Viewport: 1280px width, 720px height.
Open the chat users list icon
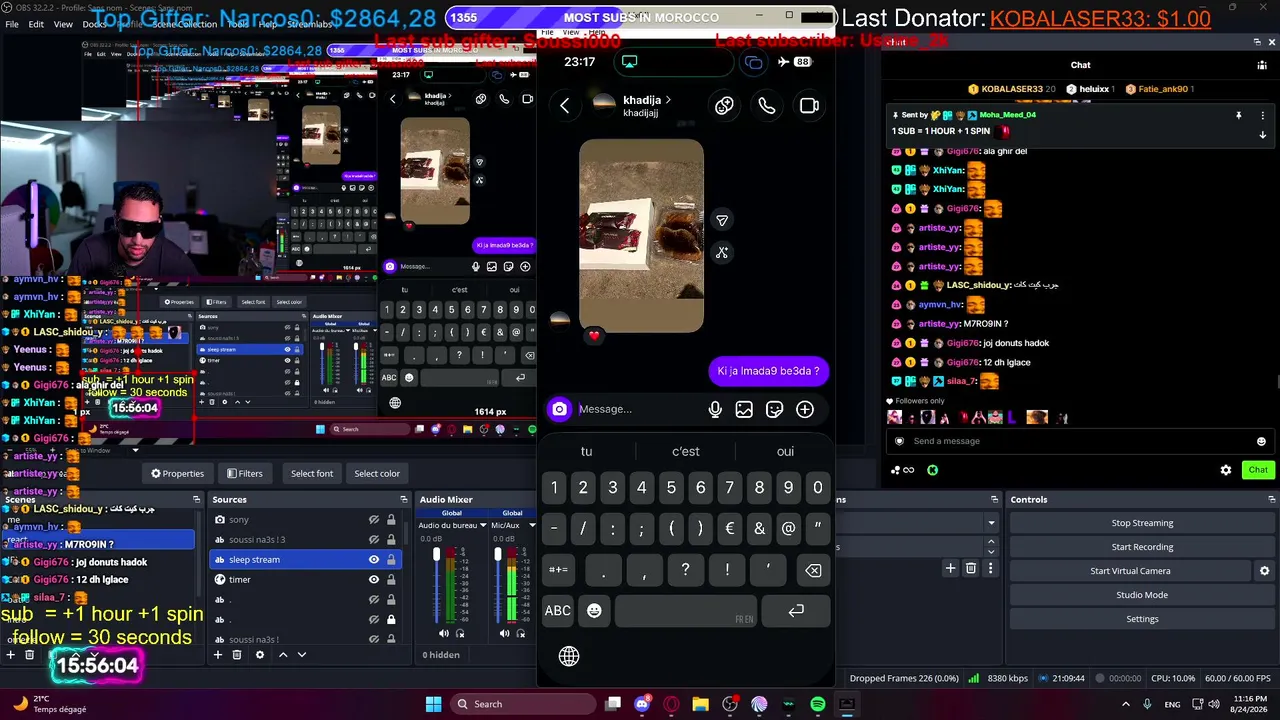click(x=1262, y=65)
